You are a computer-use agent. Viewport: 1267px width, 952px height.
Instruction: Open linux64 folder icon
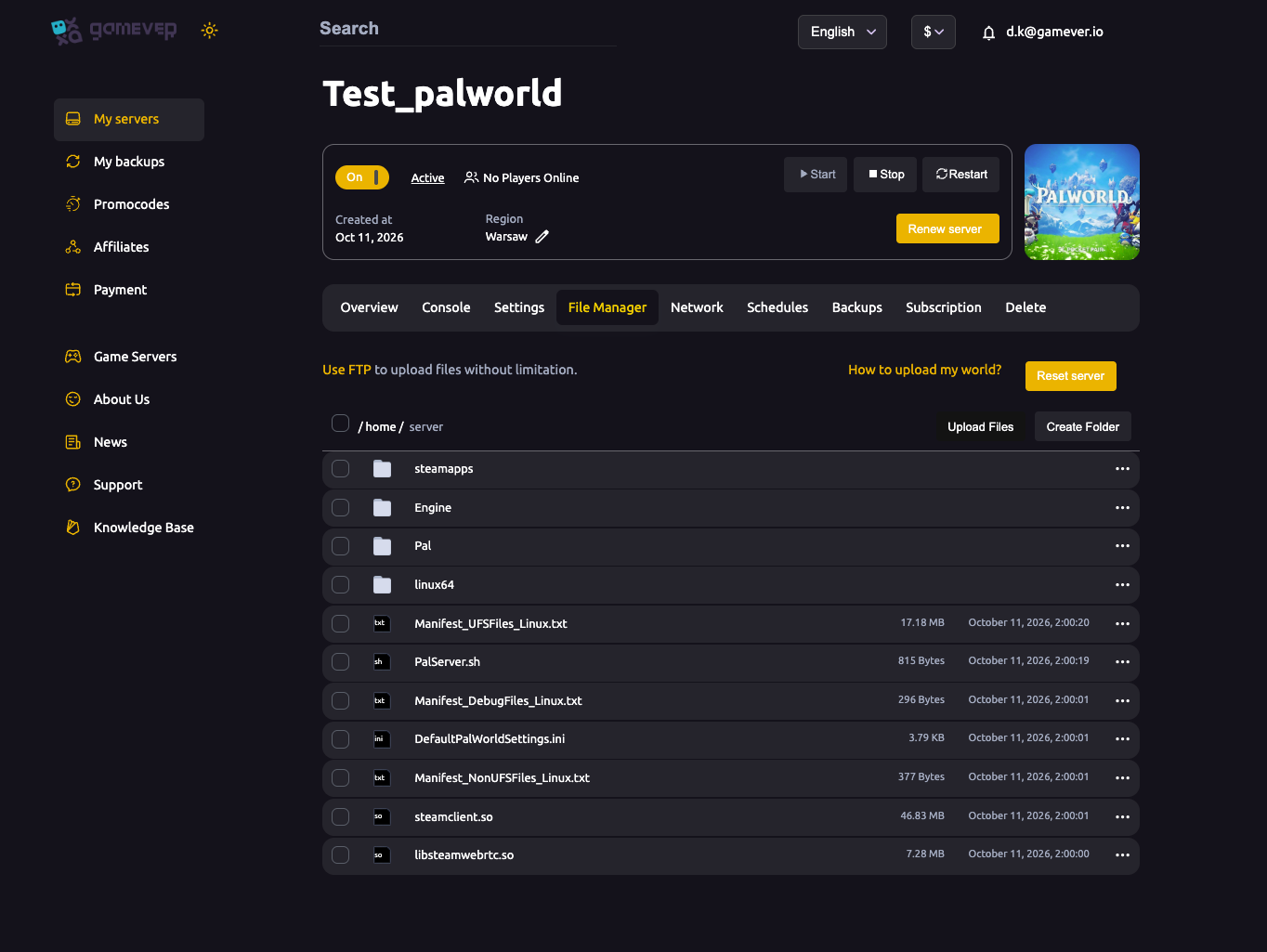pos(382,585)
